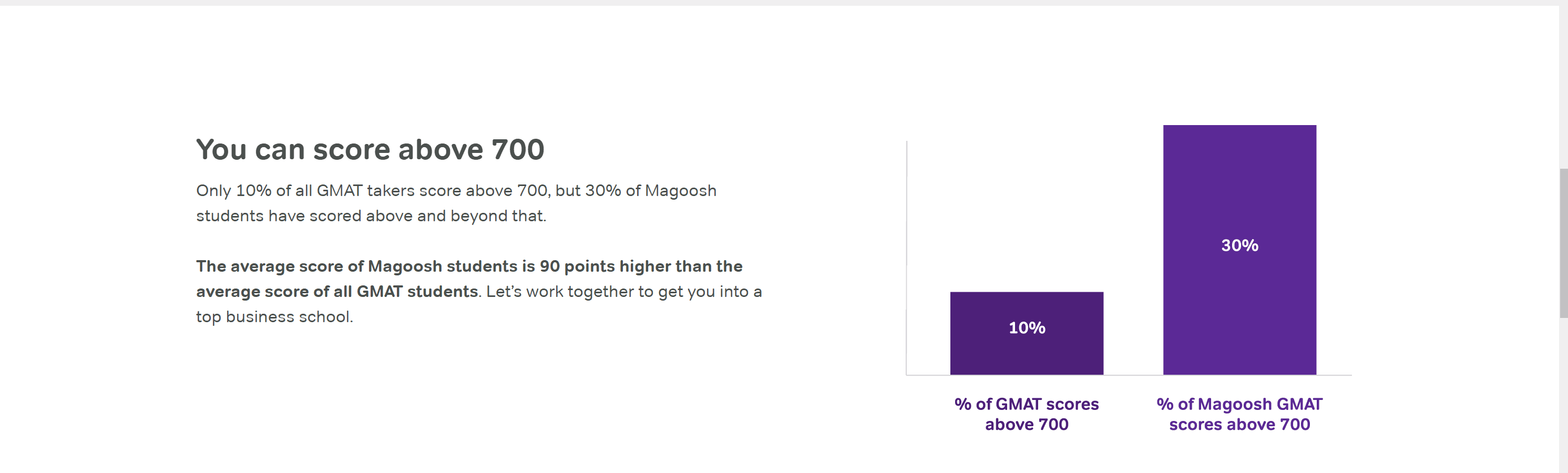Click the '30%' label inside the bar
The height and width of the screenshot is (473, 1568).
1239,245
